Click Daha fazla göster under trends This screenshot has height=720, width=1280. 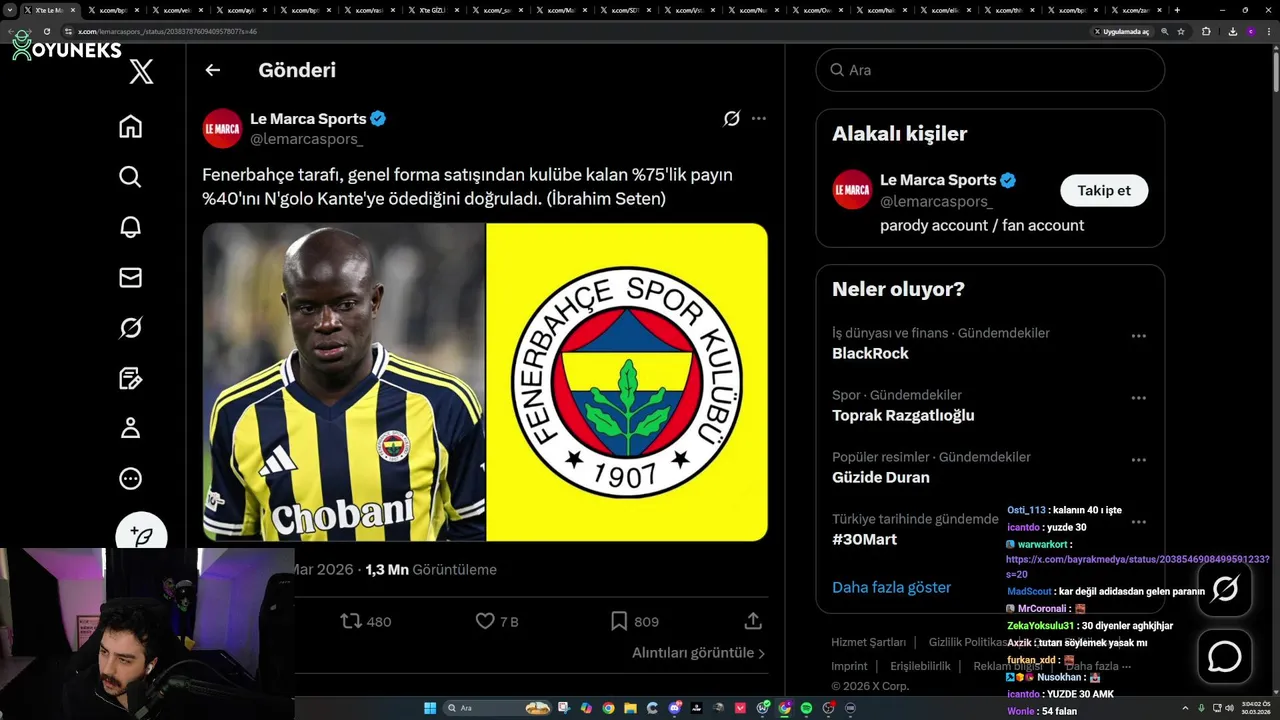click(x=891, y=587)
